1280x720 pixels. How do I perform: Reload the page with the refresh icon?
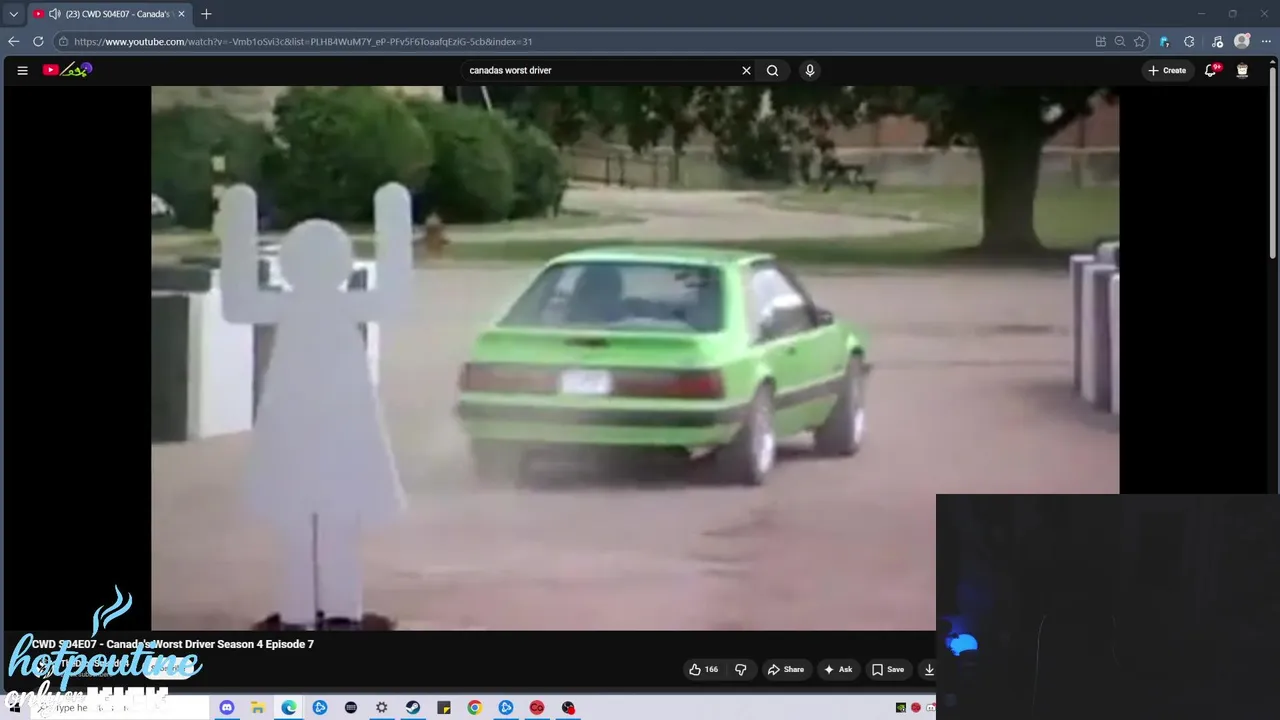pos(38,41)
